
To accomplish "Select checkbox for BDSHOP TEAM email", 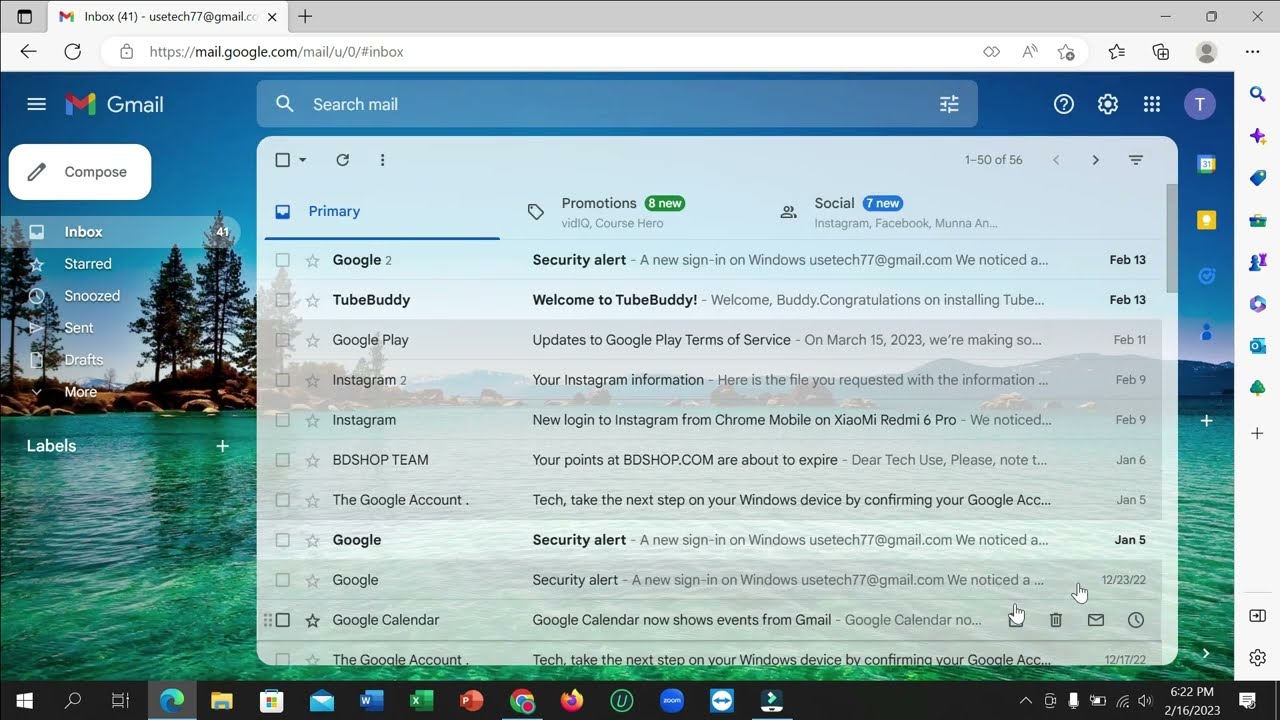I will tap(282, 460).
